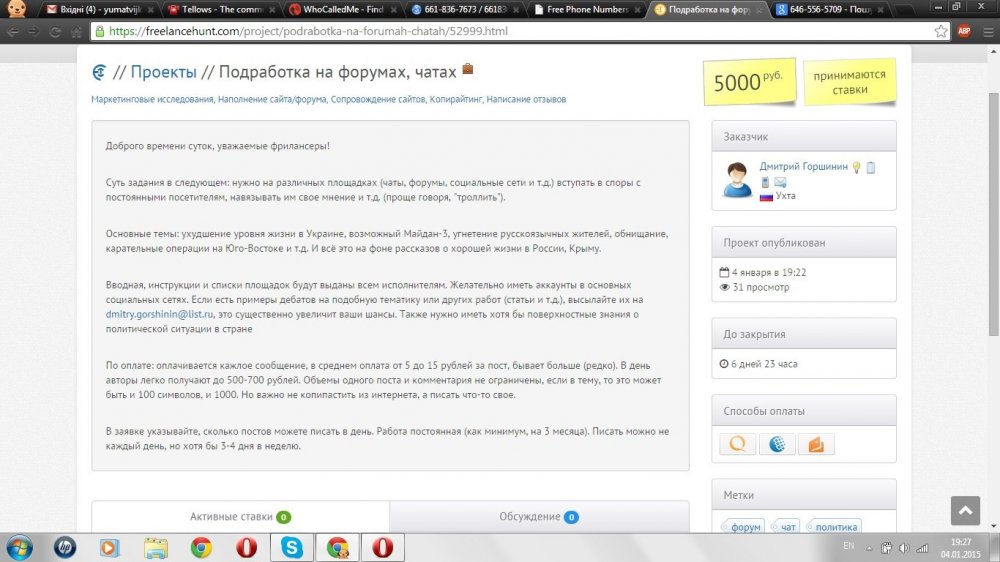Open the Обсуждение tab
1000x562 pixels.
pos(539,517)
